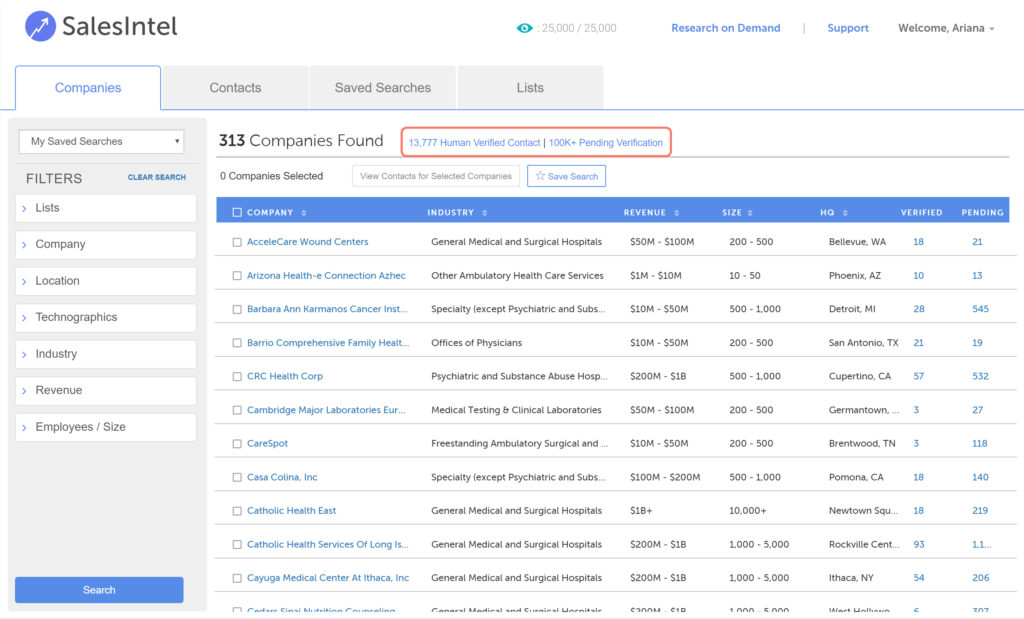1024x619 pixels.
Task: Check the CareSpot row checkbox
Action: click(x=237, y=444)
